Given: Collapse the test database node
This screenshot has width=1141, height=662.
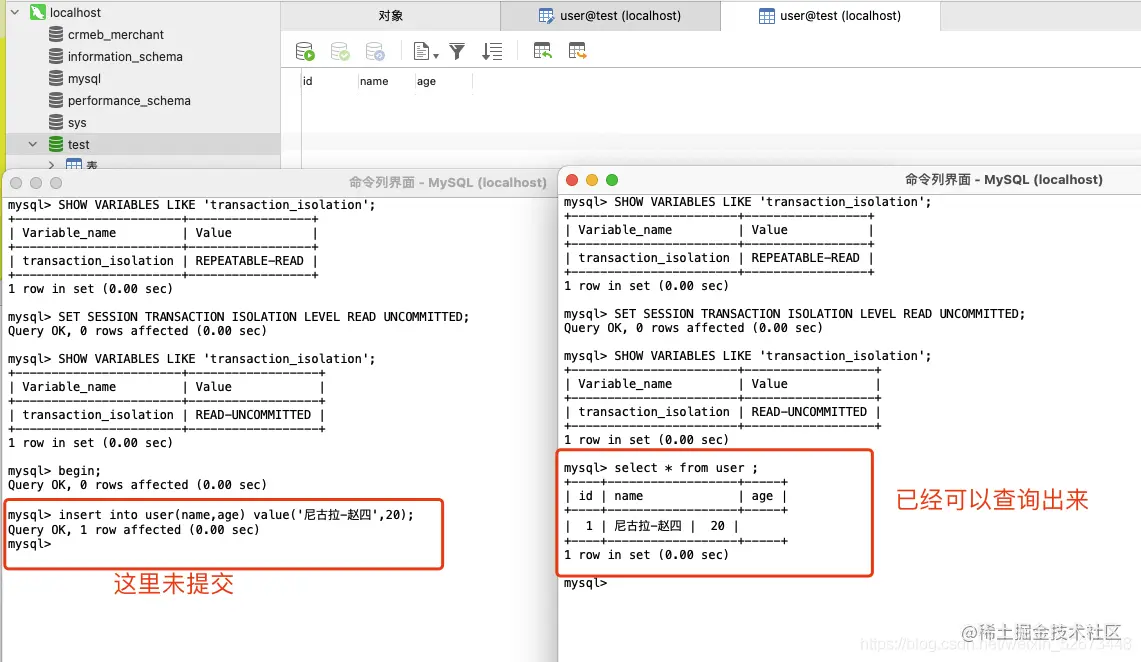Looking at the screenshot, I should click(x=33, y=144).
